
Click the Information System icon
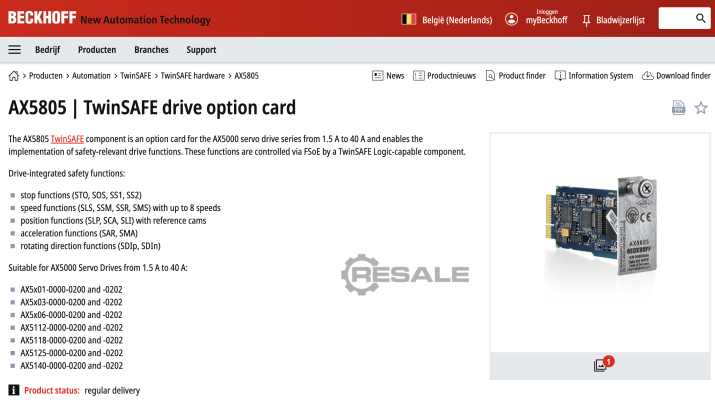pos(560,76)
